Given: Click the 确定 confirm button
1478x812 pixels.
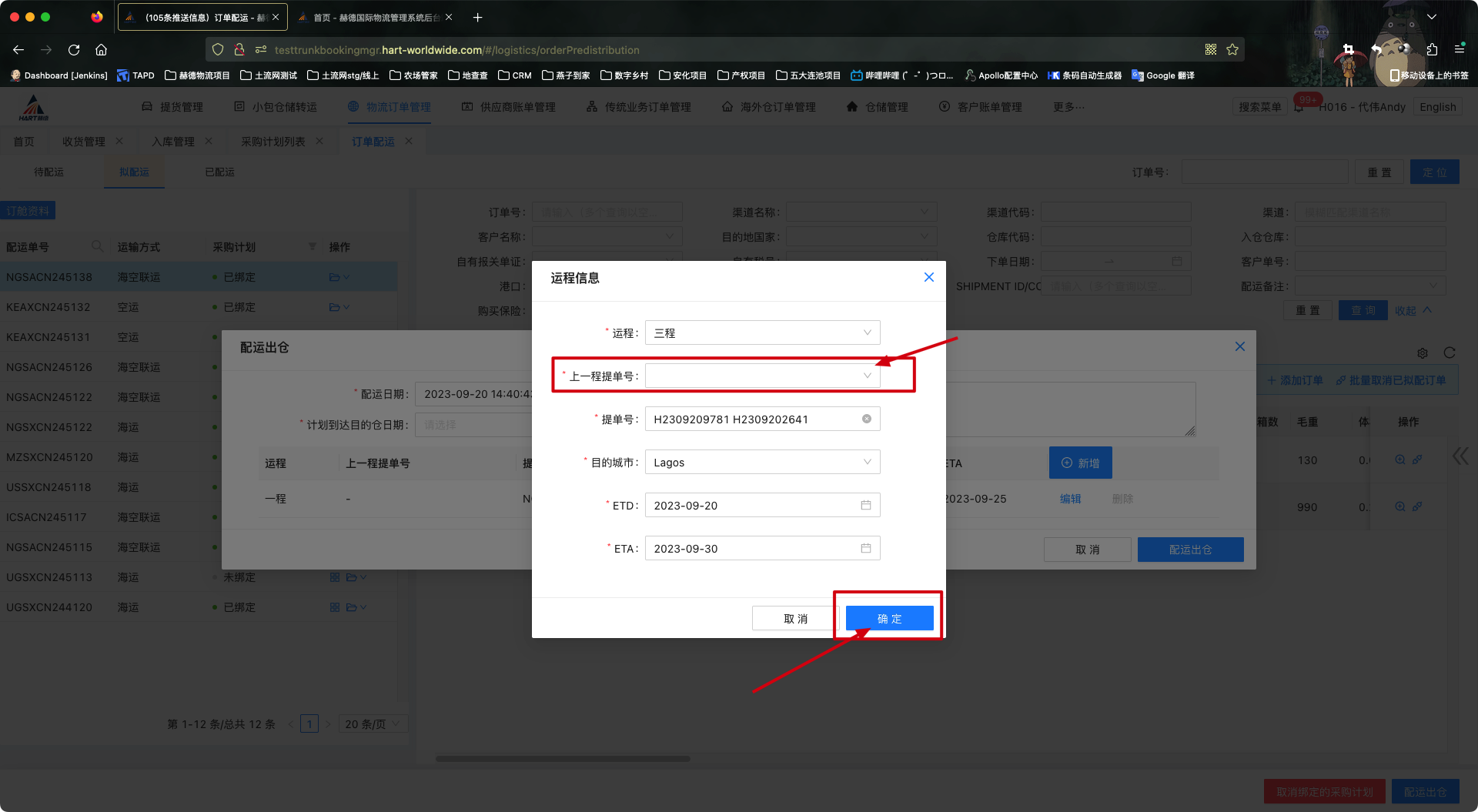Looking at the screenshot, I should (888, 617).
